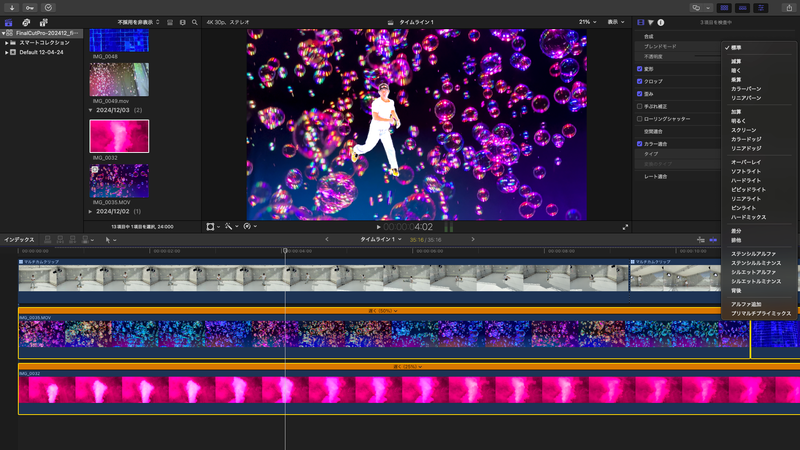
Task: Enable the 手ぶれ補正 stabilization checkbox
Action: 639,107
